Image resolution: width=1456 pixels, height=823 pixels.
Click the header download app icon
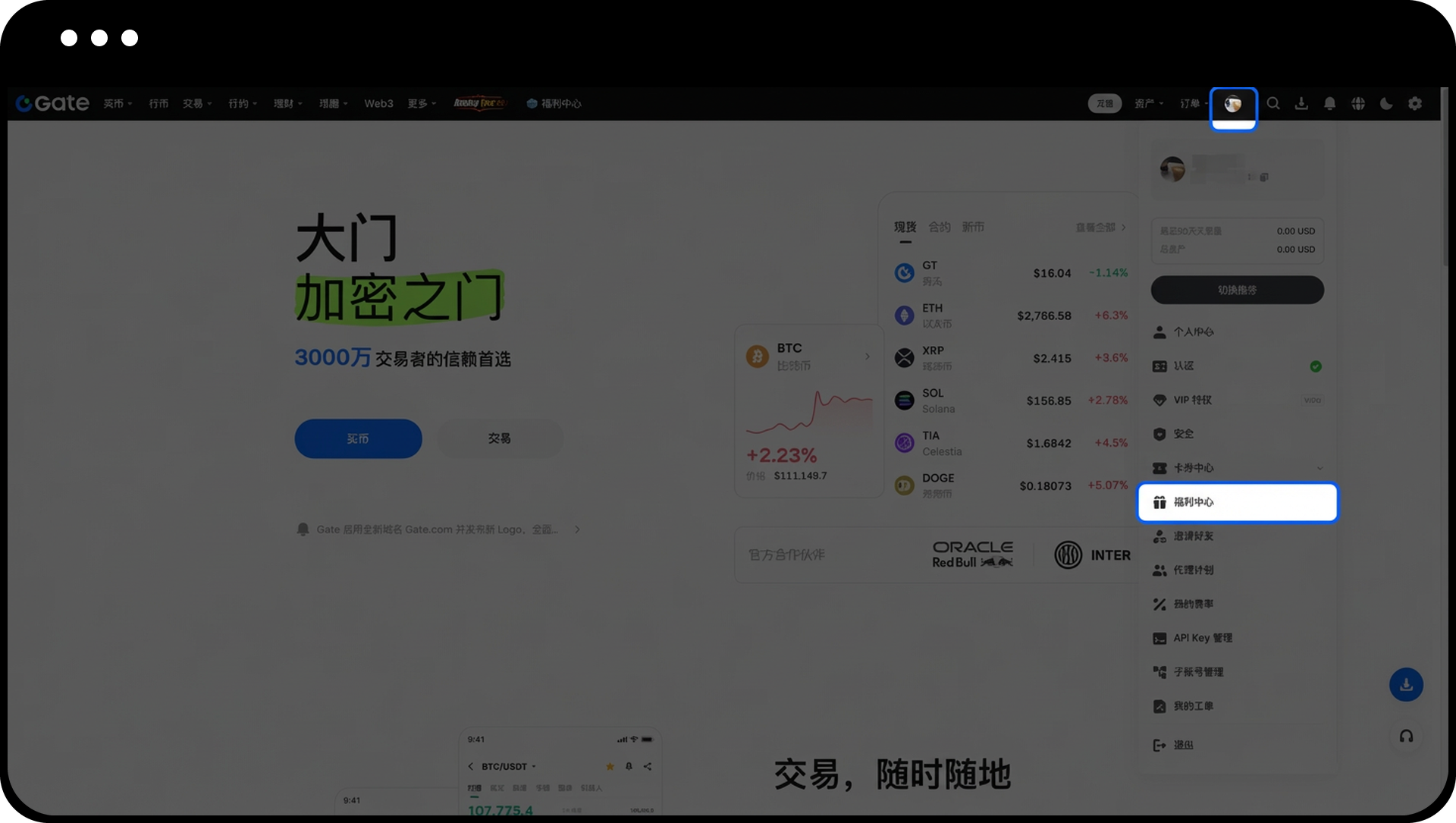(x=1301, y=104)
